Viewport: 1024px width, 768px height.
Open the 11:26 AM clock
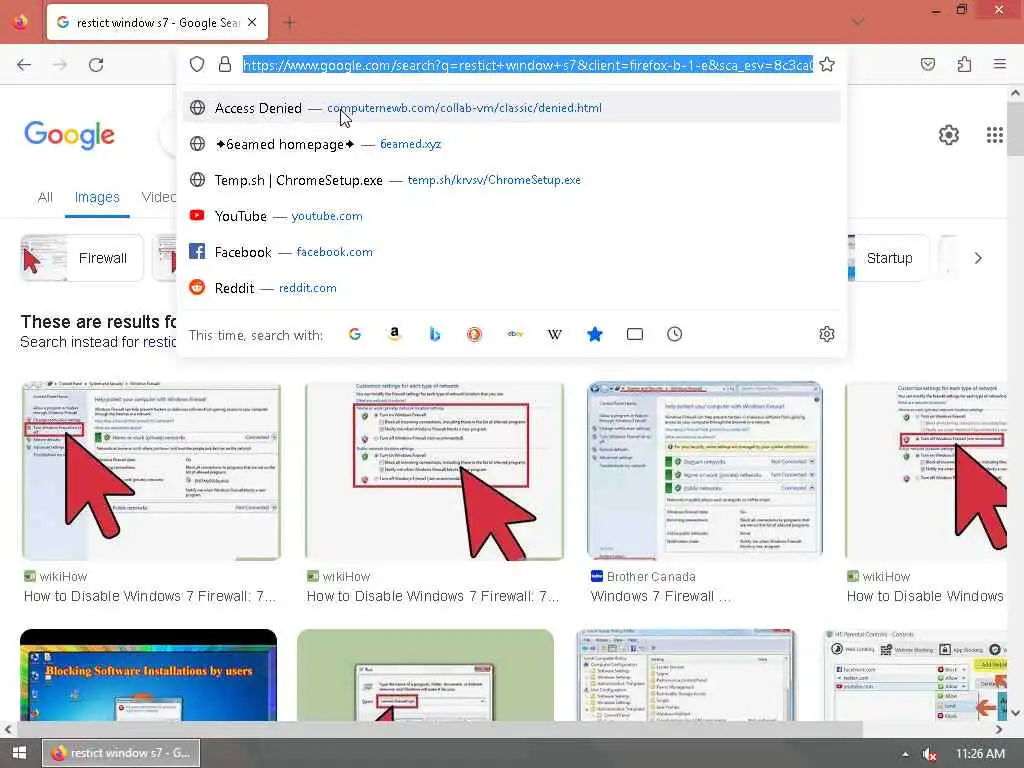[980, 754]
